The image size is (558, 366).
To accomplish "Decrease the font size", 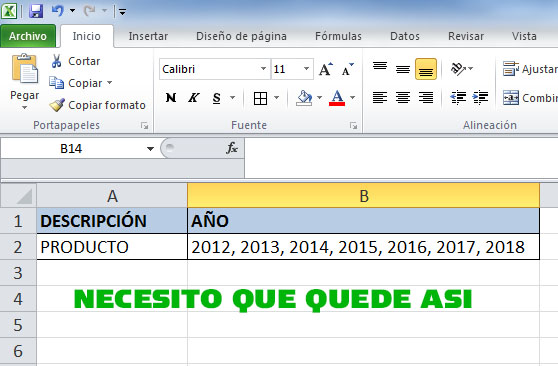I will pyautogui.click(x=347, y=69).
